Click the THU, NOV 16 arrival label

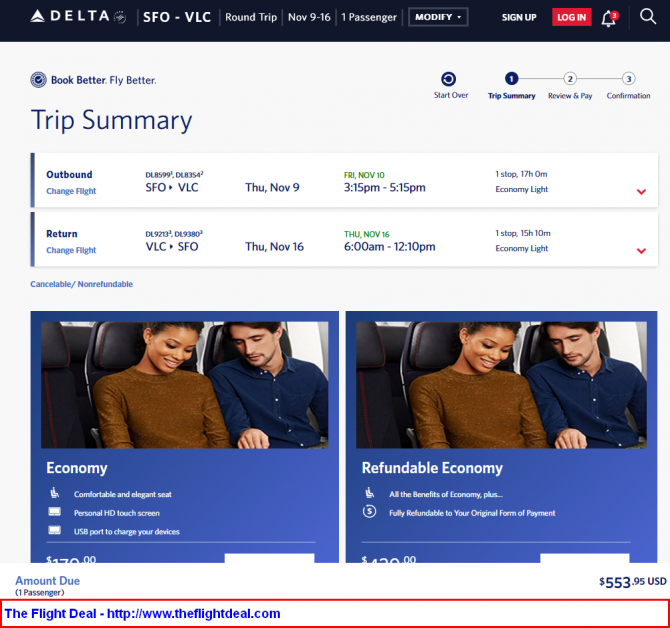coord(367,234)
